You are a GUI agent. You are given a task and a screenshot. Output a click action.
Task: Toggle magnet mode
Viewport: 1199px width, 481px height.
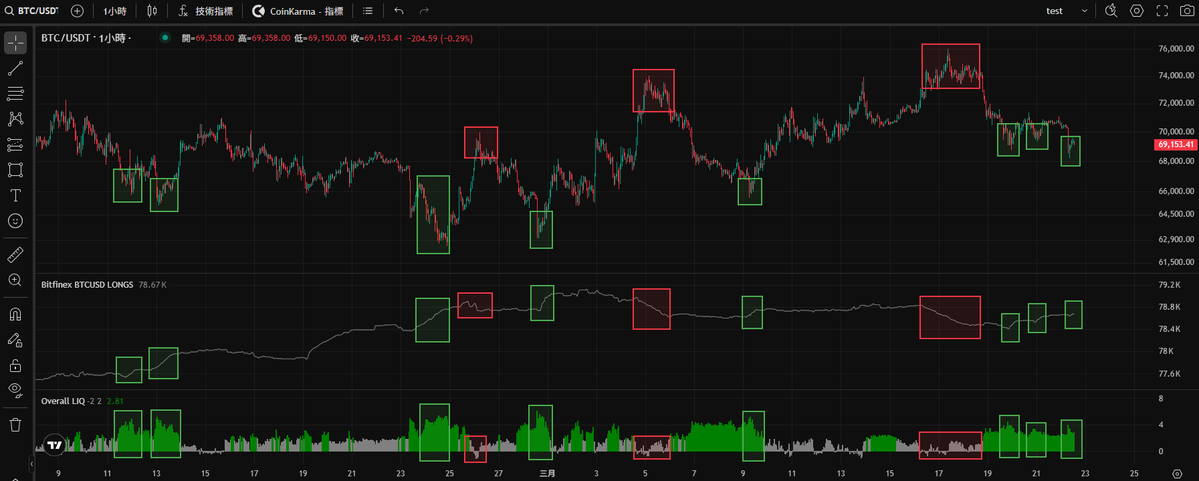pos(15,314)
